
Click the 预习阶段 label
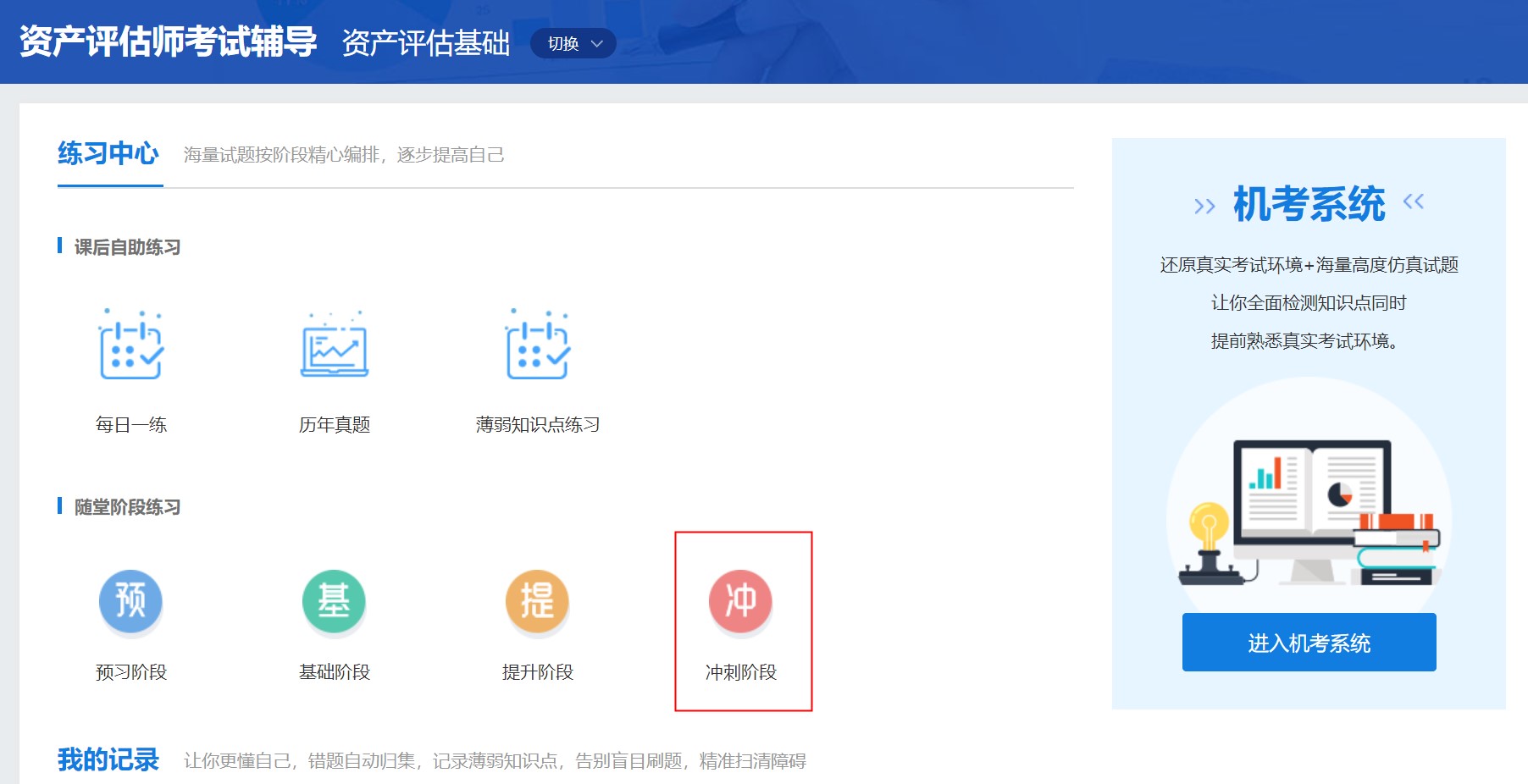coord(131,672)
